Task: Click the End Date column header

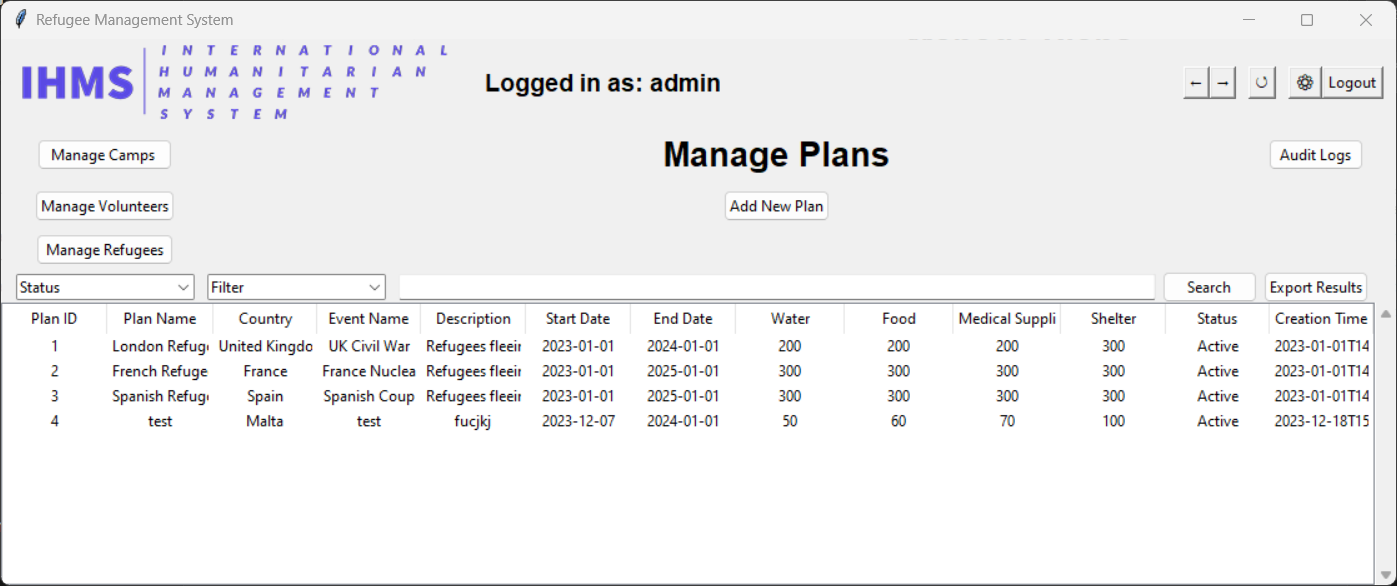Action: 683,319
